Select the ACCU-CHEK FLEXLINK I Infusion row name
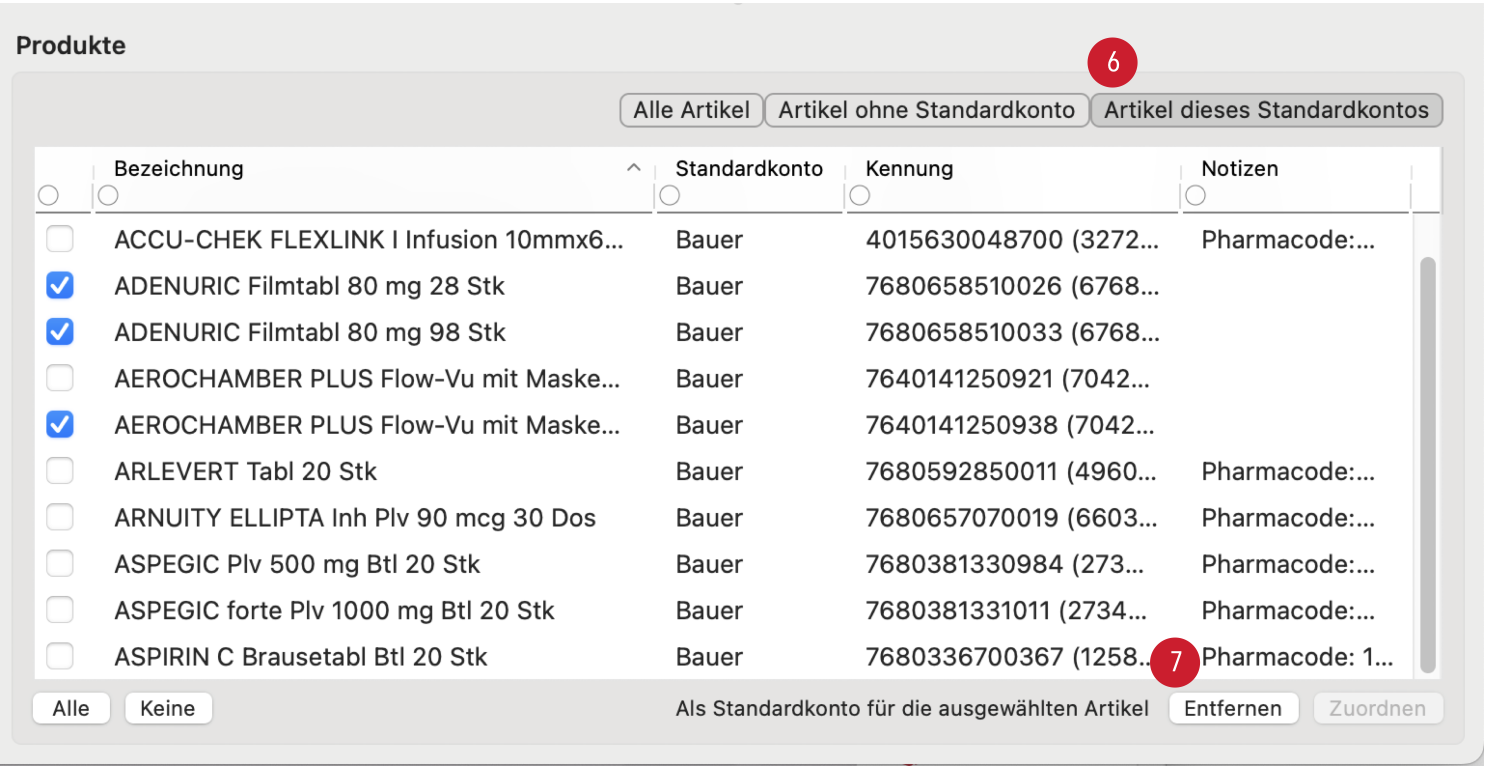This screenshot has height=770, width=1485. point(369,240)
